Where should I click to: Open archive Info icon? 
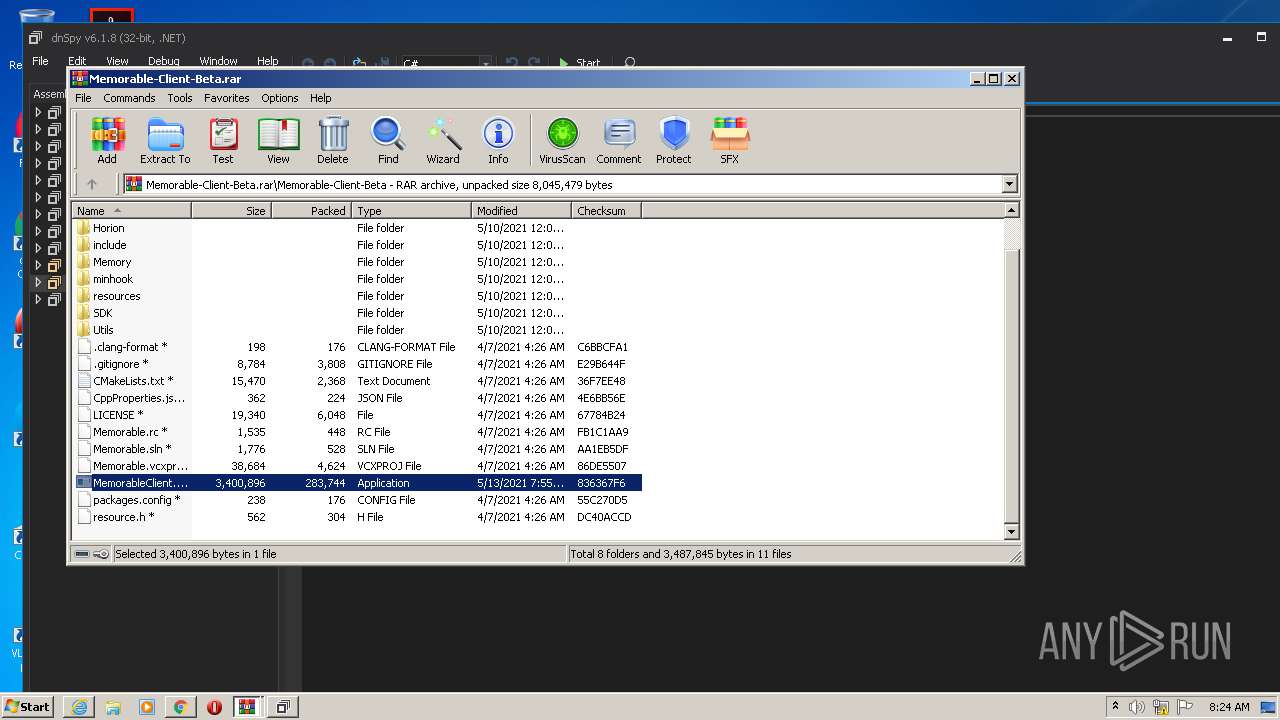coord(498,140)
